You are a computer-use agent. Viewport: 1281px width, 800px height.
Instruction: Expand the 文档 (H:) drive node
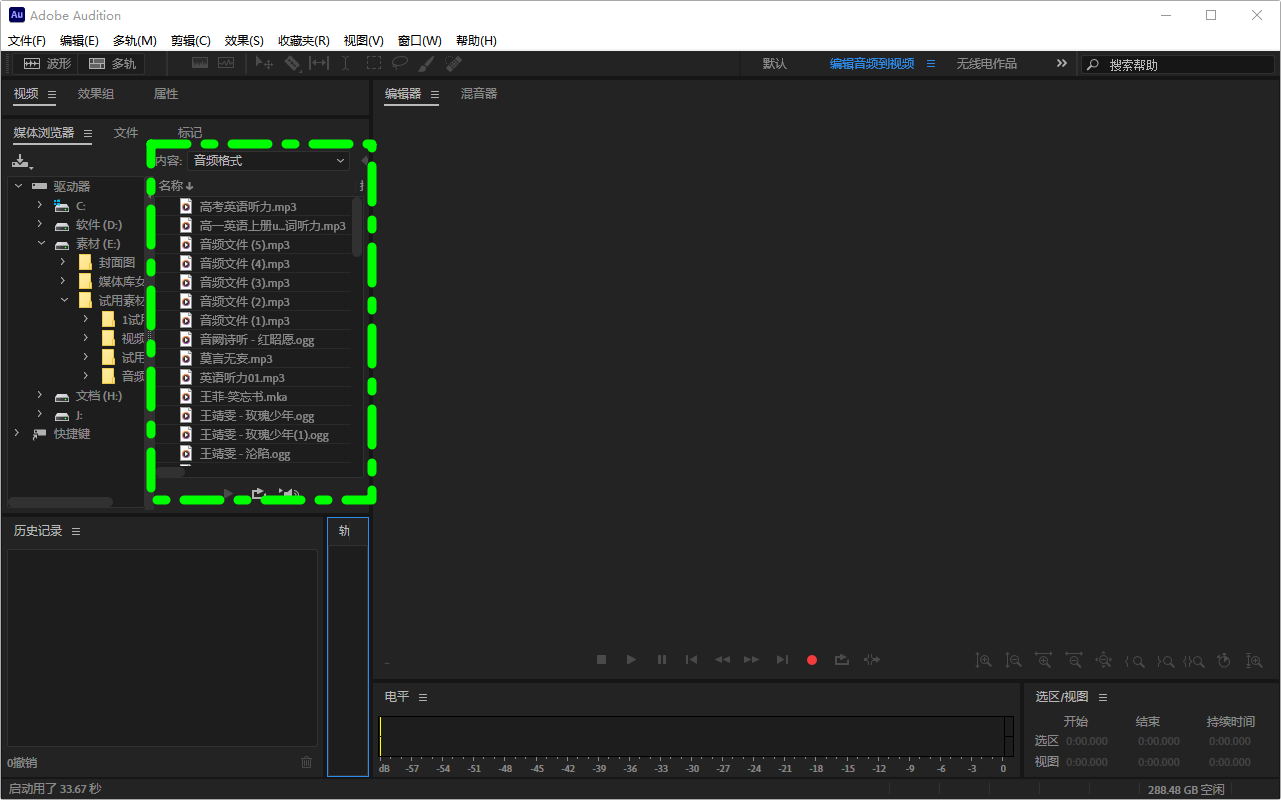point(41,396)
